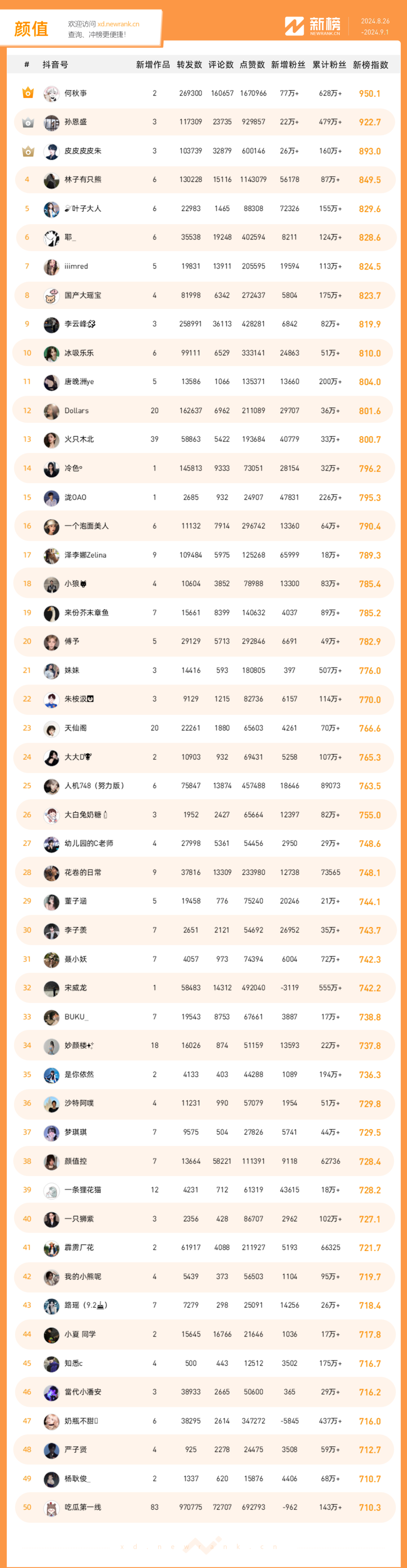407x1568 pixels.
Task: Open 何秋事's profile avatar
Action: click(51, 94)
